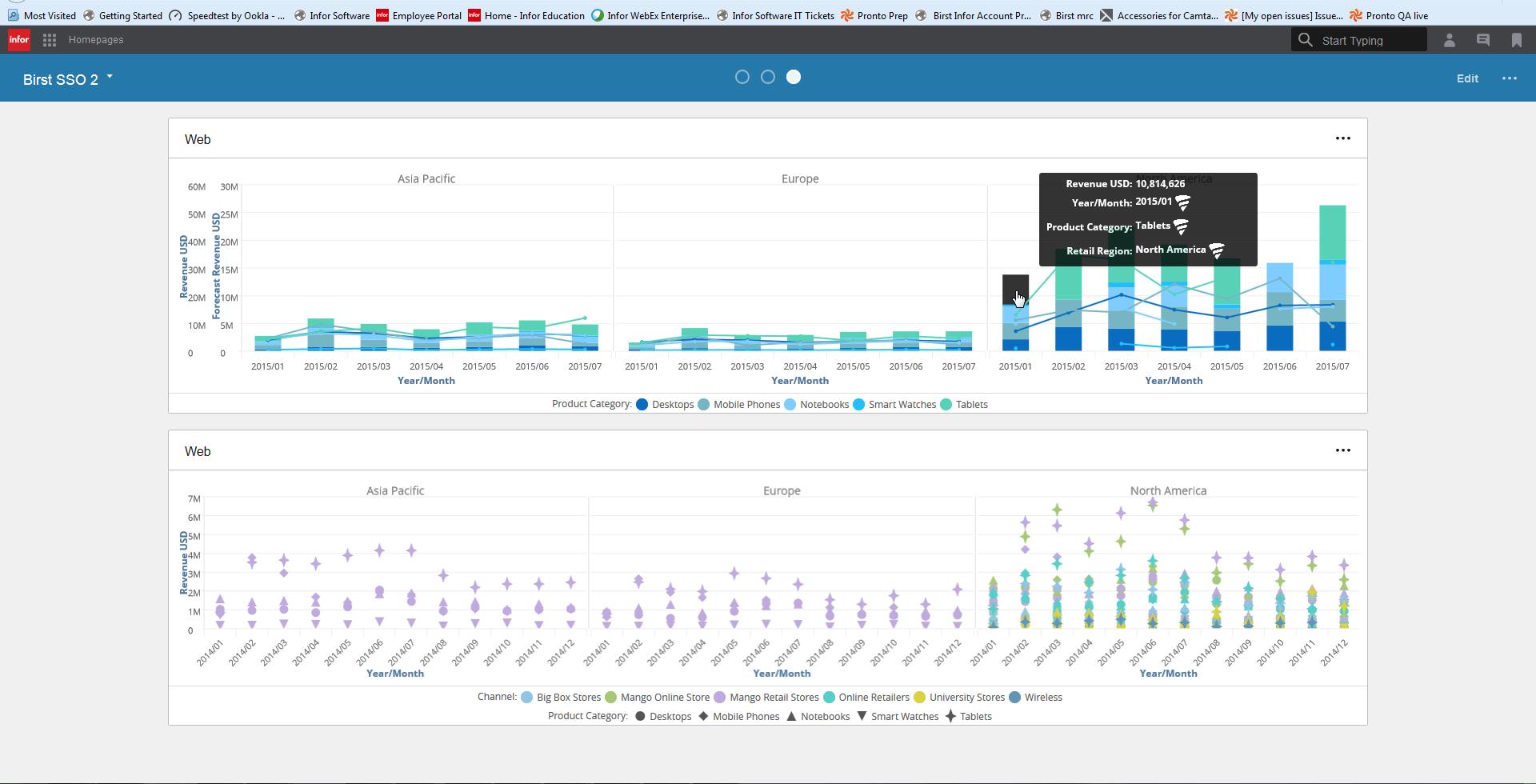This screenshot has width=1536, height=784.
Task: Click the Infor logo icon
Action: [x=19, y=40]
